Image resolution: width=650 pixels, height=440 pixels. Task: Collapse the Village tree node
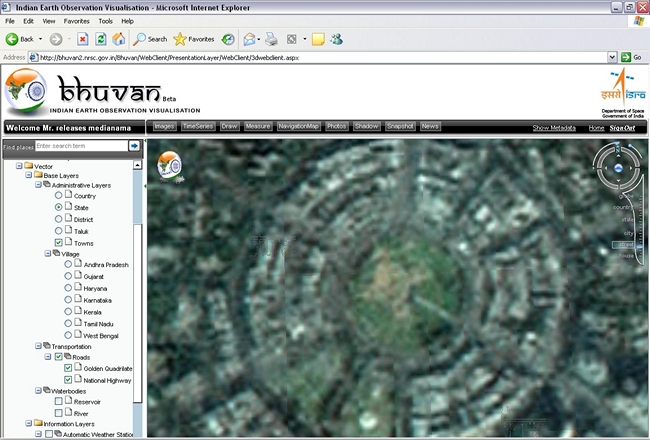pos(48,254)
